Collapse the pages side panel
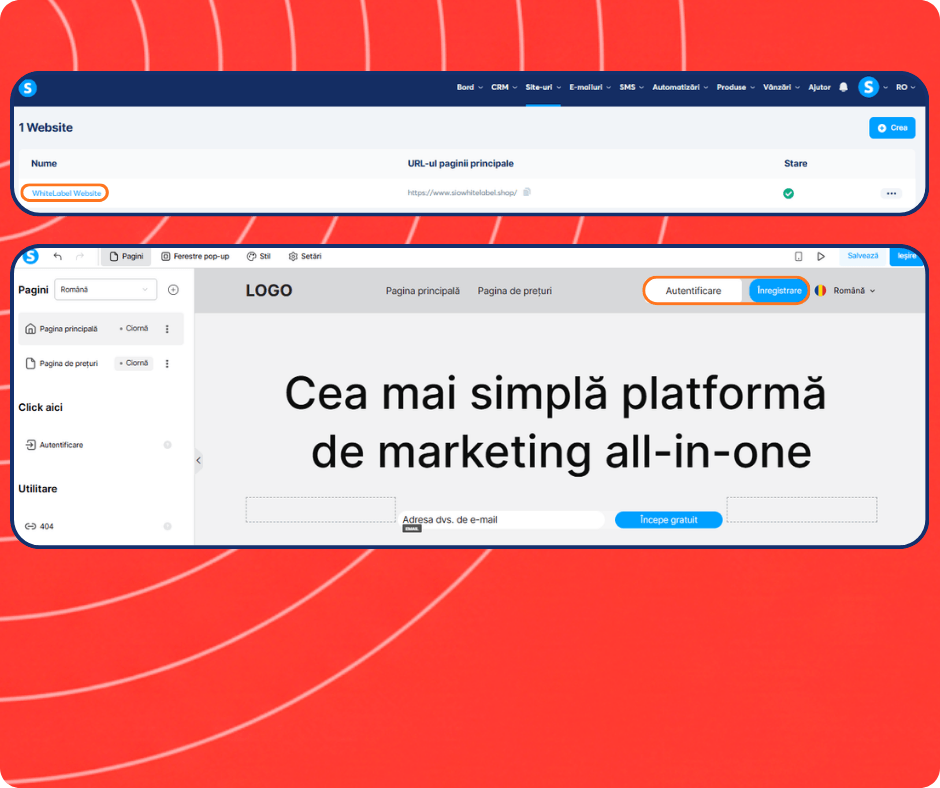This screenshot has height=788, width=940. (198, 461)
